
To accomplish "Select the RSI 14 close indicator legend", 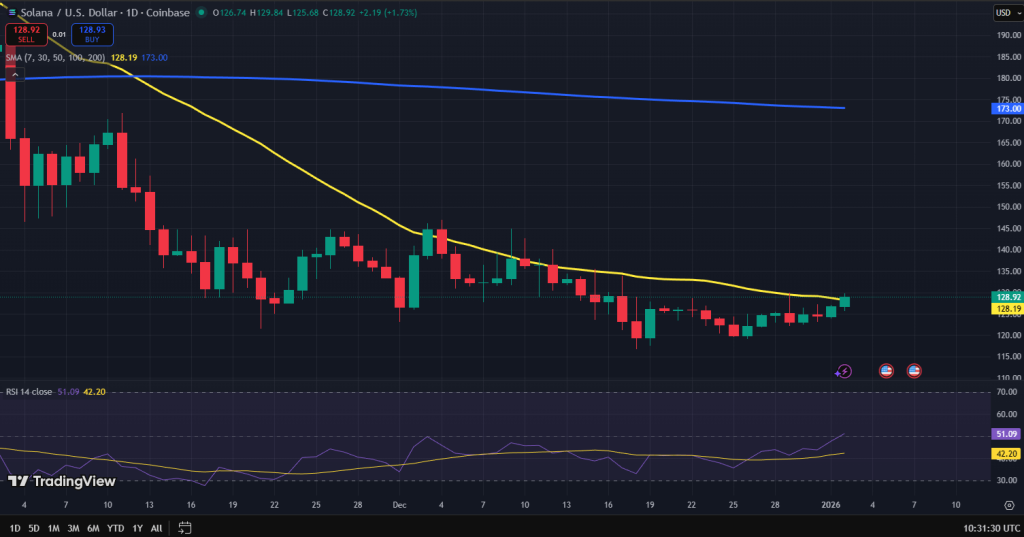I will 29,392.
